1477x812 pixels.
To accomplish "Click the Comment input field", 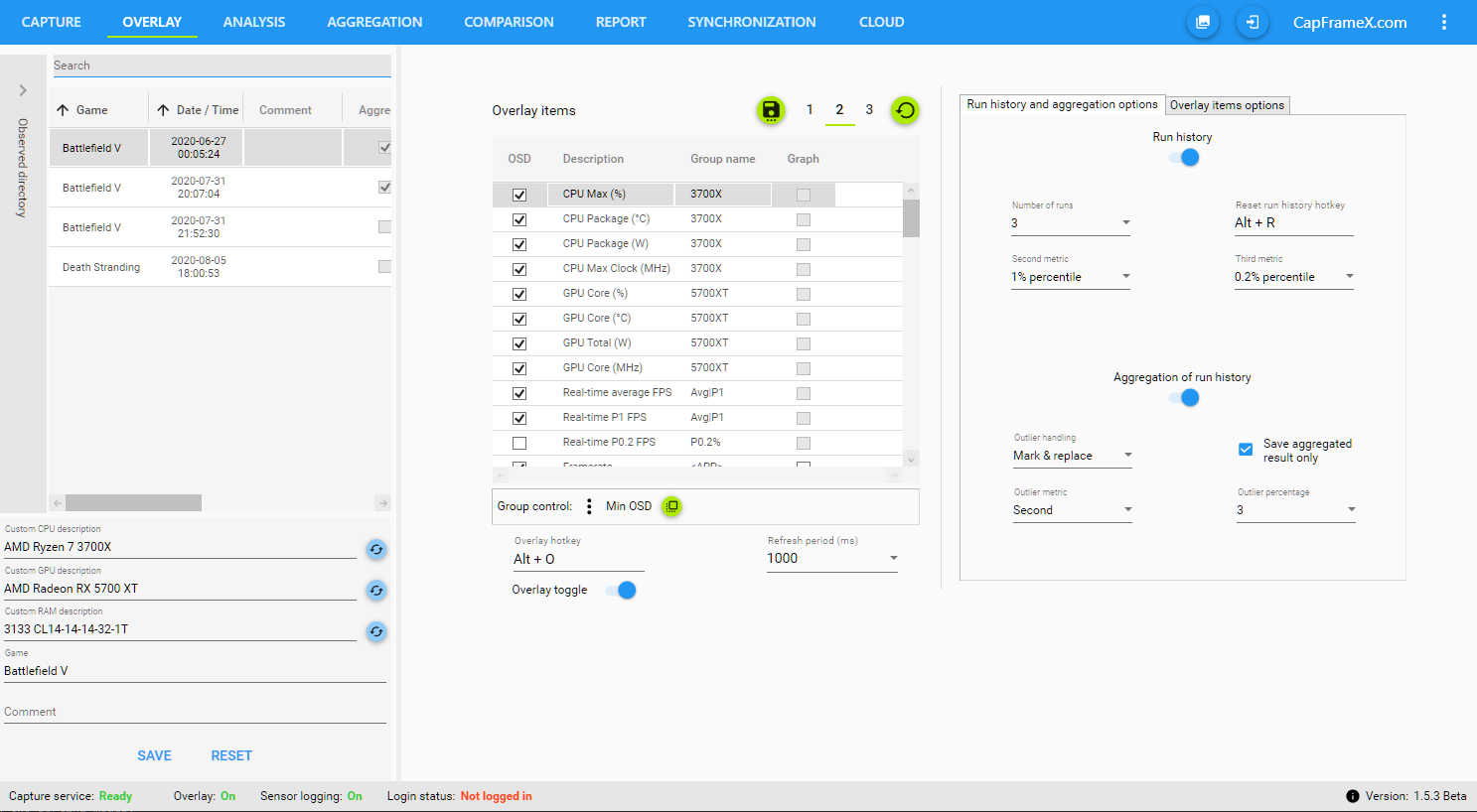I will coord(195,712).
